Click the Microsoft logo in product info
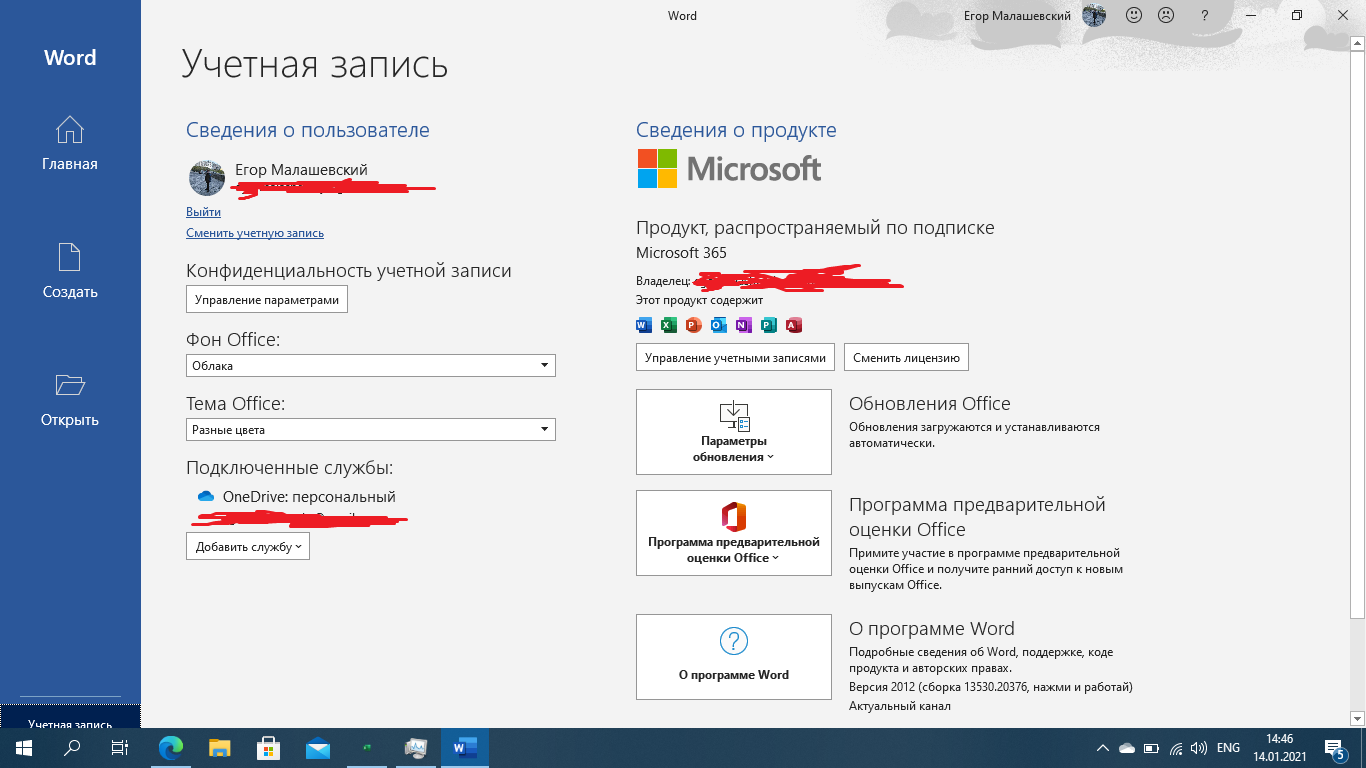 [729, 169]
